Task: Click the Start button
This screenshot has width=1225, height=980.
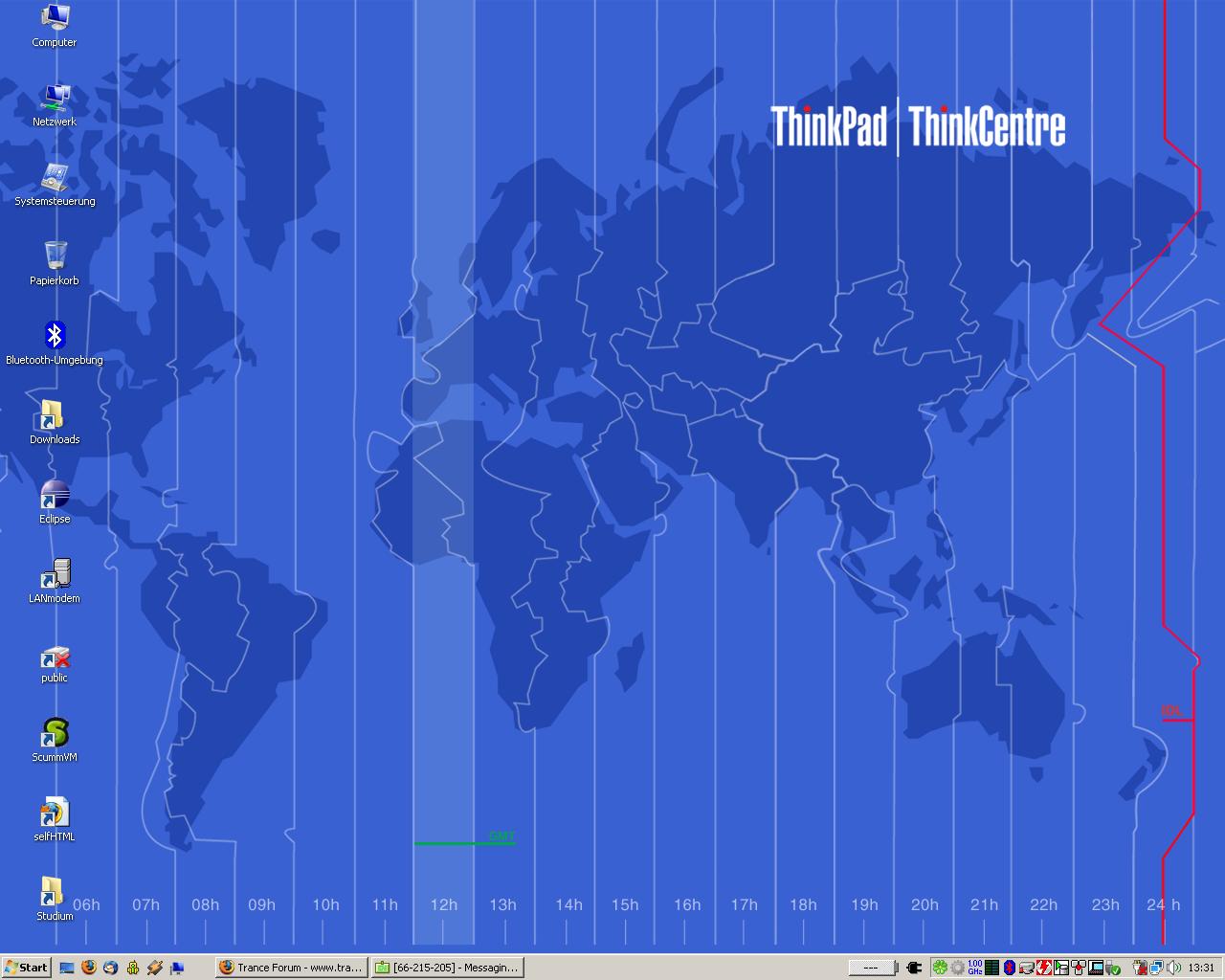Action: [x=26, y=968]
